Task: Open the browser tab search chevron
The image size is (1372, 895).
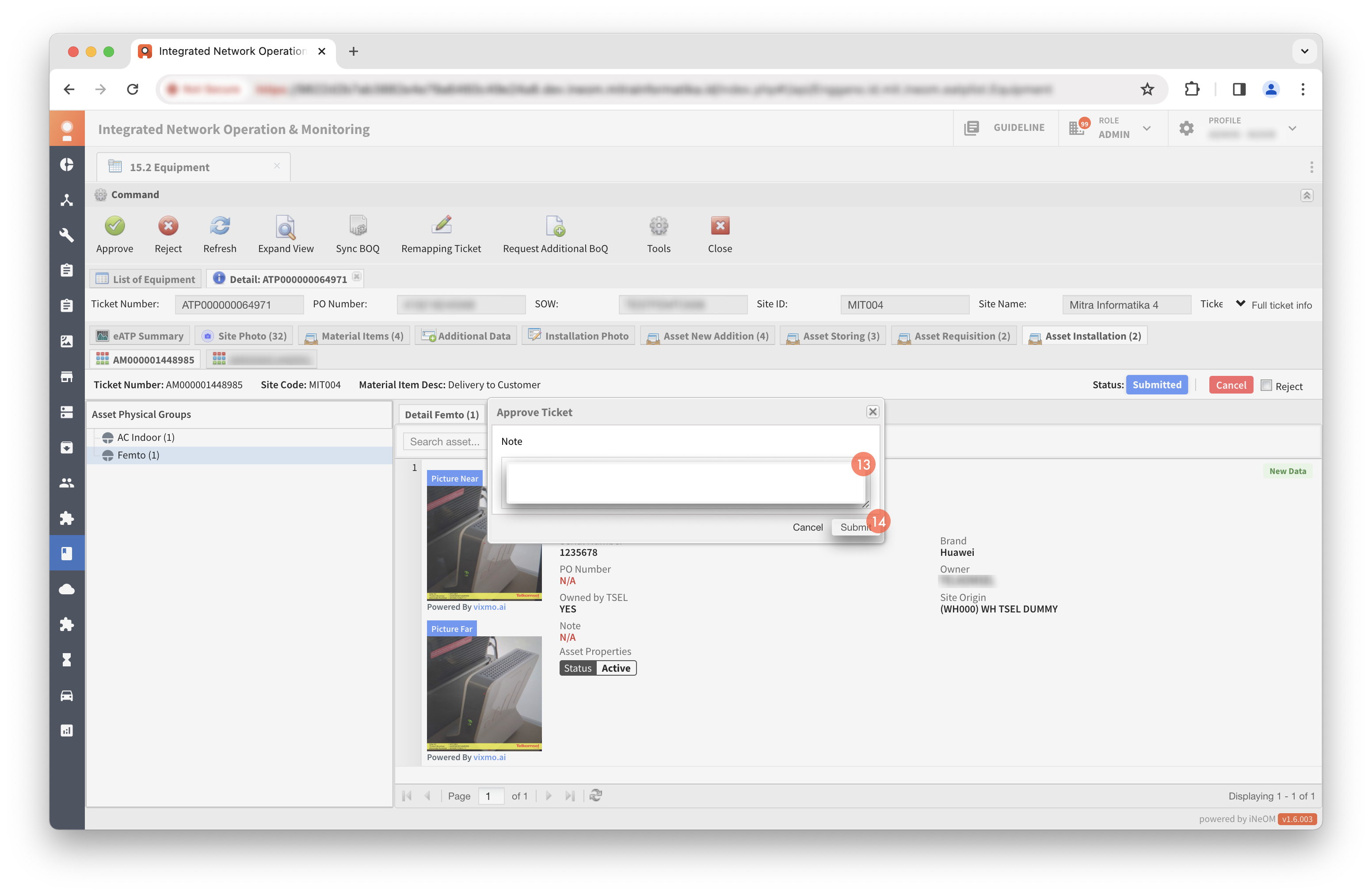Action: click(x=1304, y=51)
